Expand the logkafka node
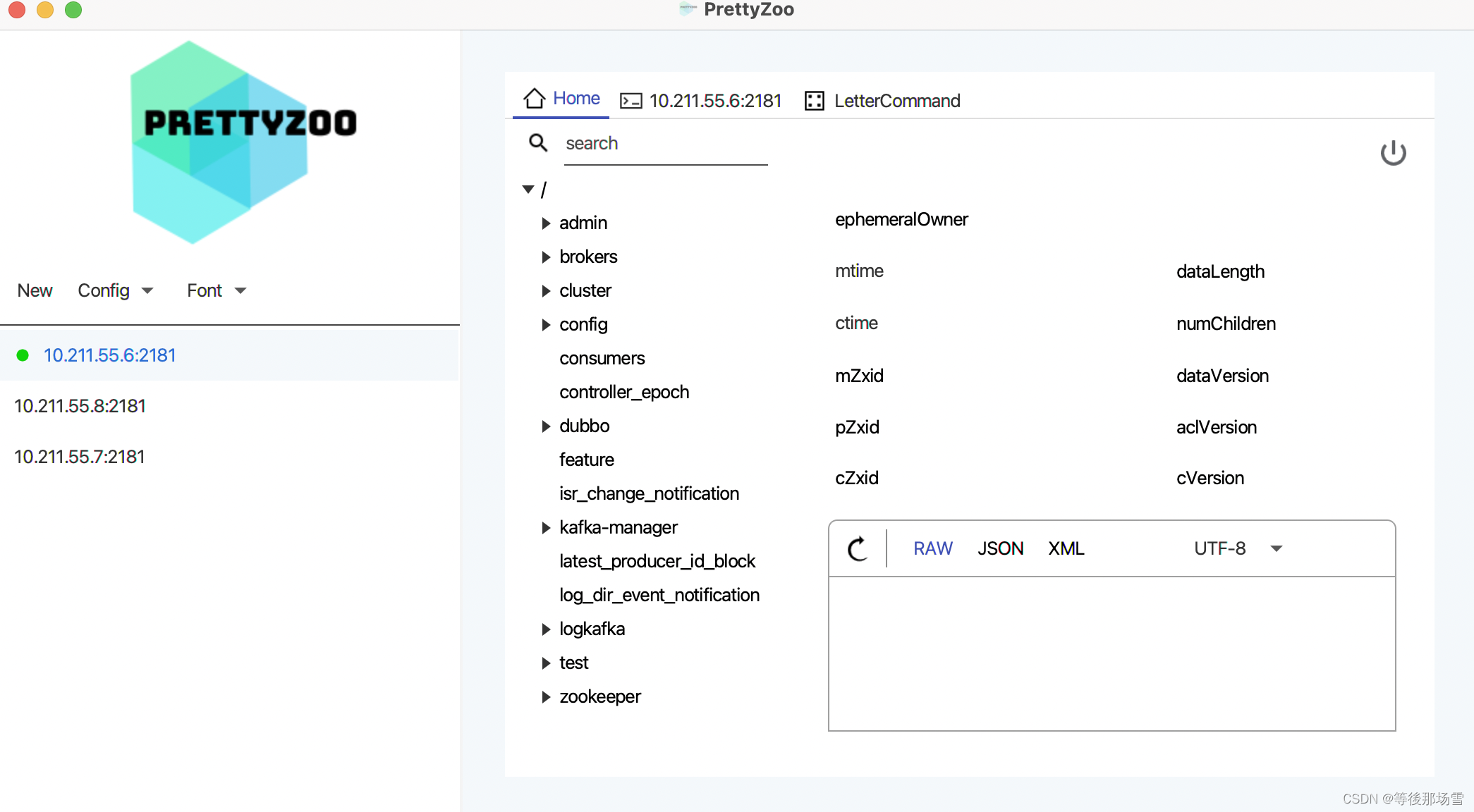 coord(546,629)
